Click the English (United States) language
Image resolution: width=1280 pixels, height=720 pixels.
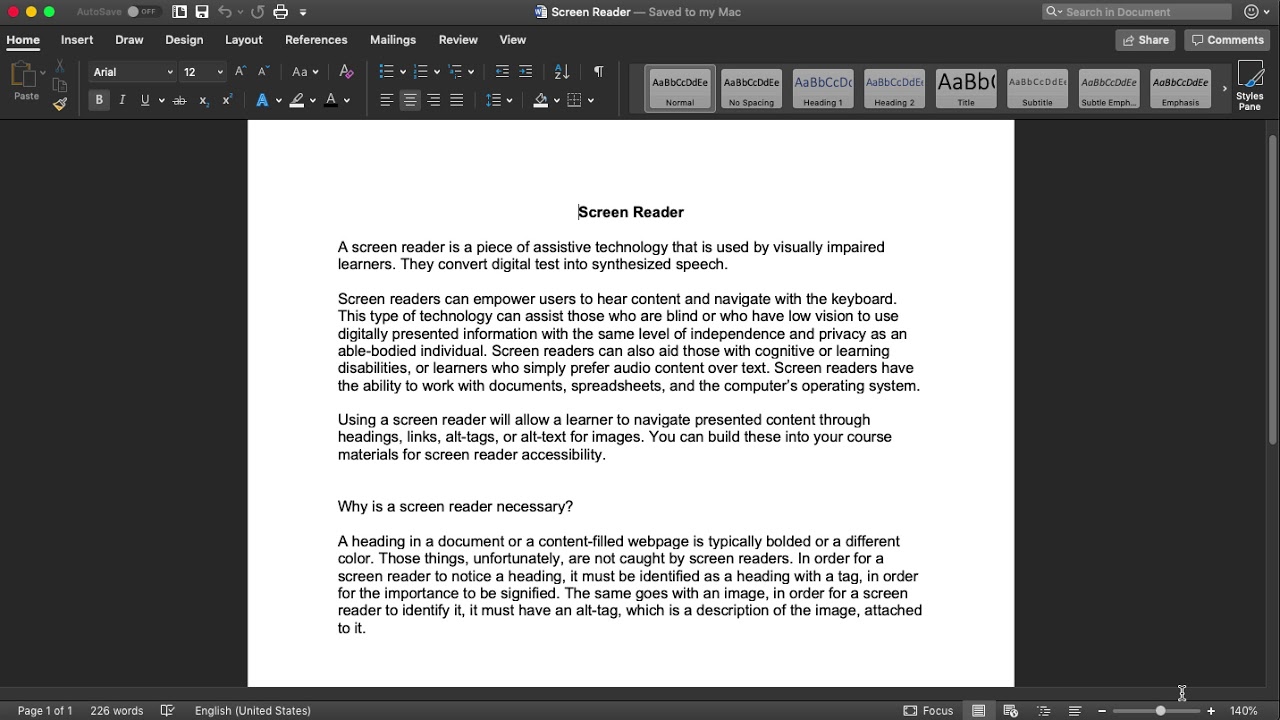click(x=253, y=711)
